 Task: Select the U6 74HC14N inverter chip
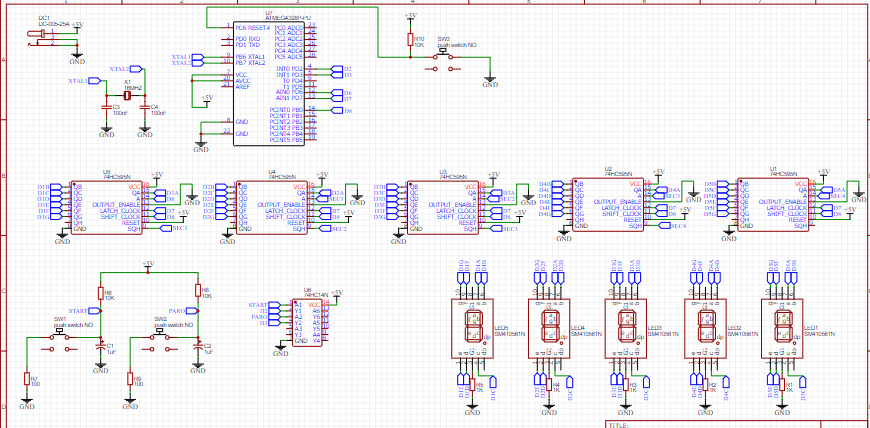[307, 323]
